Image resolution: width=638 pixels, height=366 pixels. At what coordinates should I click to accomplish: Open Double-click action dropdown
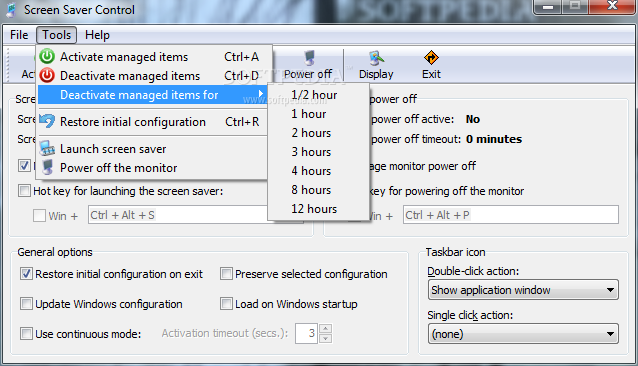point(523,290)
